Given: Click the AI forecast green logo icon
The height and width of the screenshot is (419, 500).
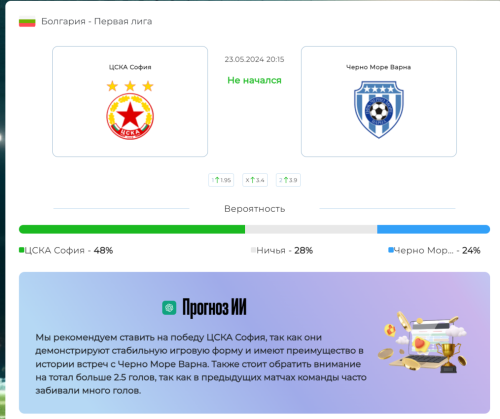Looking at the screenshot, I should (169, 307).
